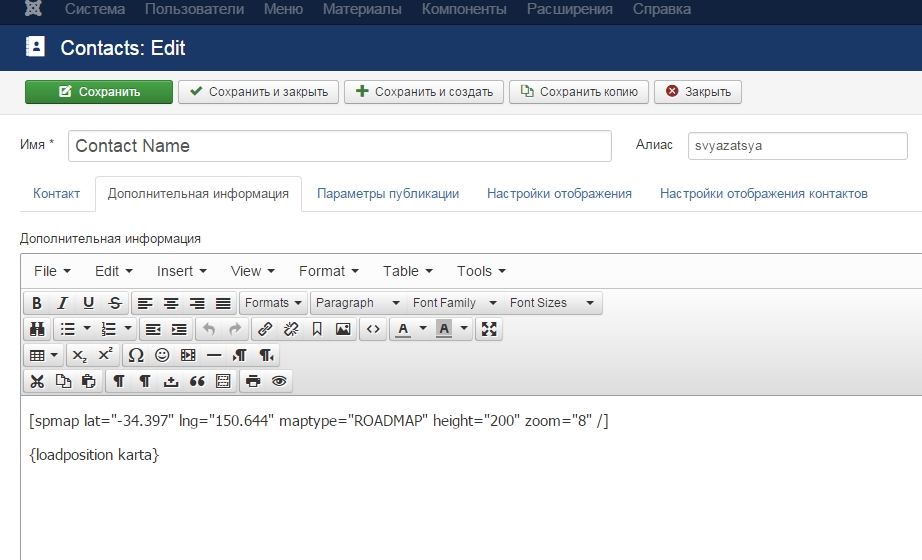Open the Formats dropdown
This screenshot has width=922, height=560.
[273, 303]
